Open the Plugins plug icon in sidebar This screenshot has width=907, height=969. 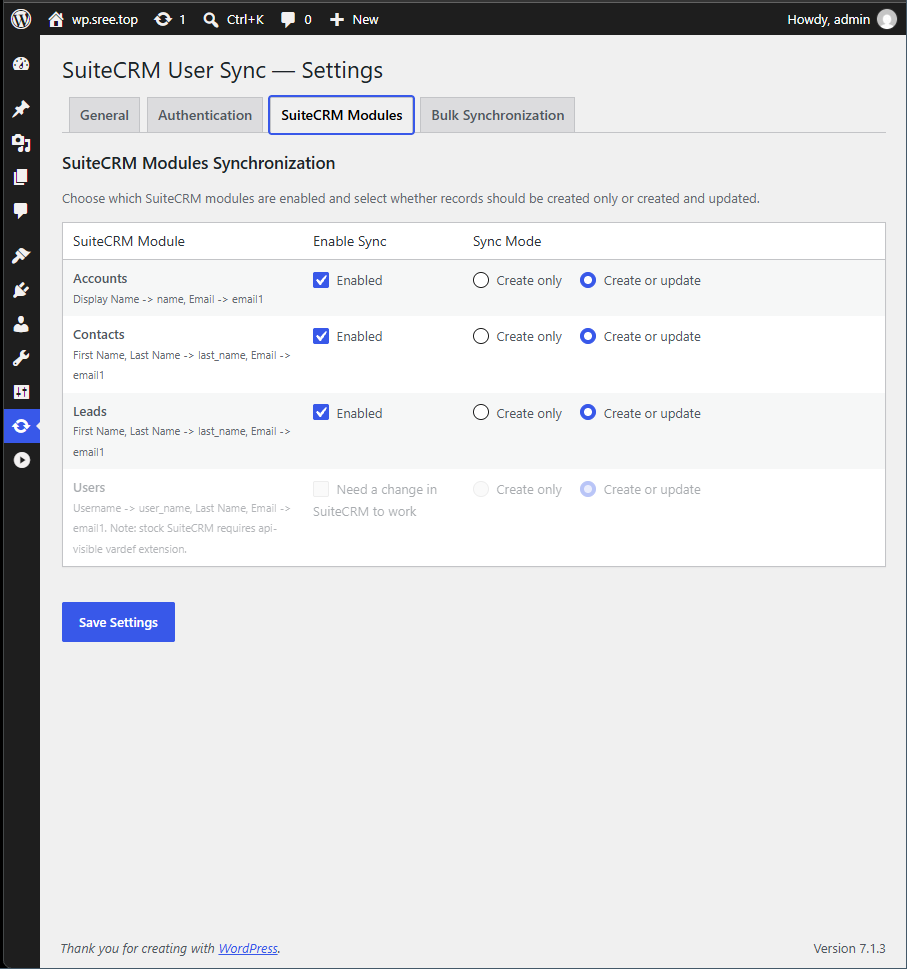point(21,290)
